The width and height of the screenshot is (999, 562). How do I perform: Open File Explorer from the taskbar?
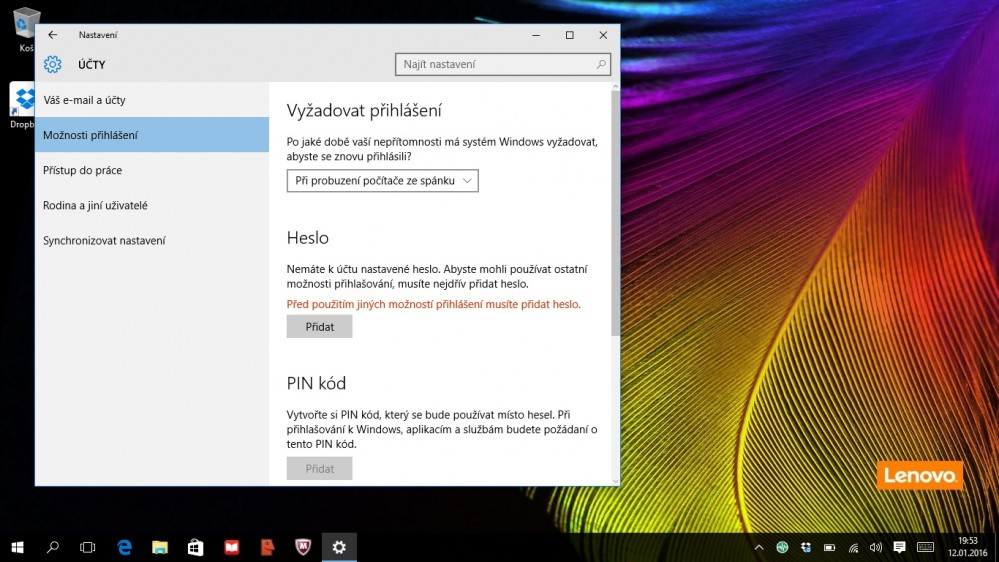tap(160, 547)
